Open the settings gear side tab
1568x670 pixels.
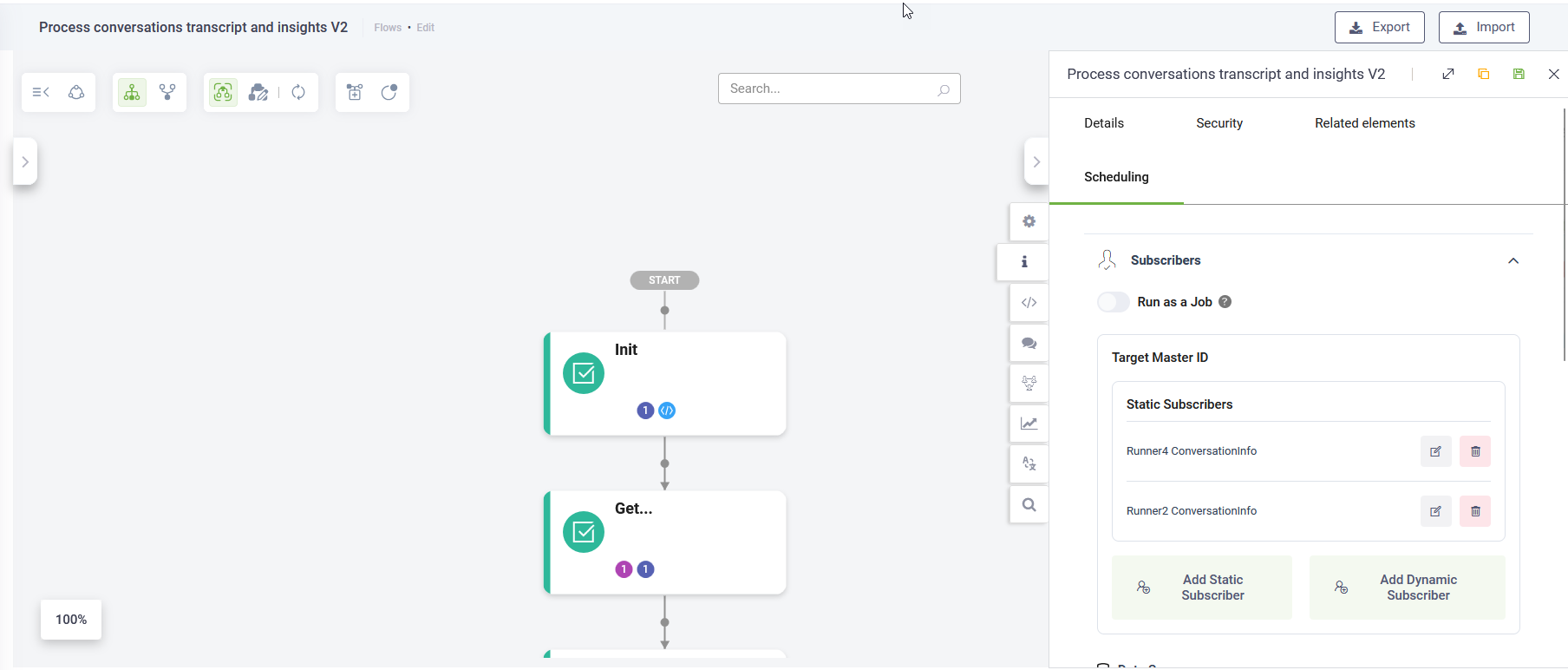1029,222
